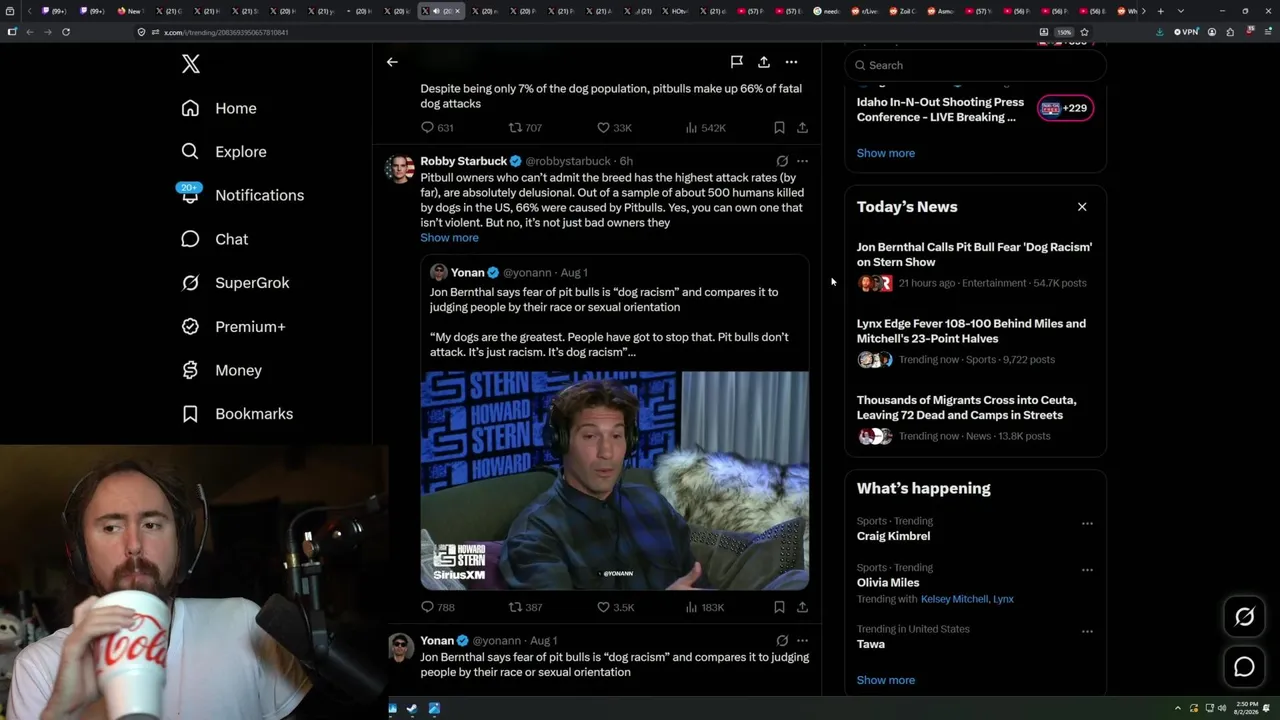1280x720 pixels.
Task: Show more trends under What's happening
Action: tap(885, 680)
